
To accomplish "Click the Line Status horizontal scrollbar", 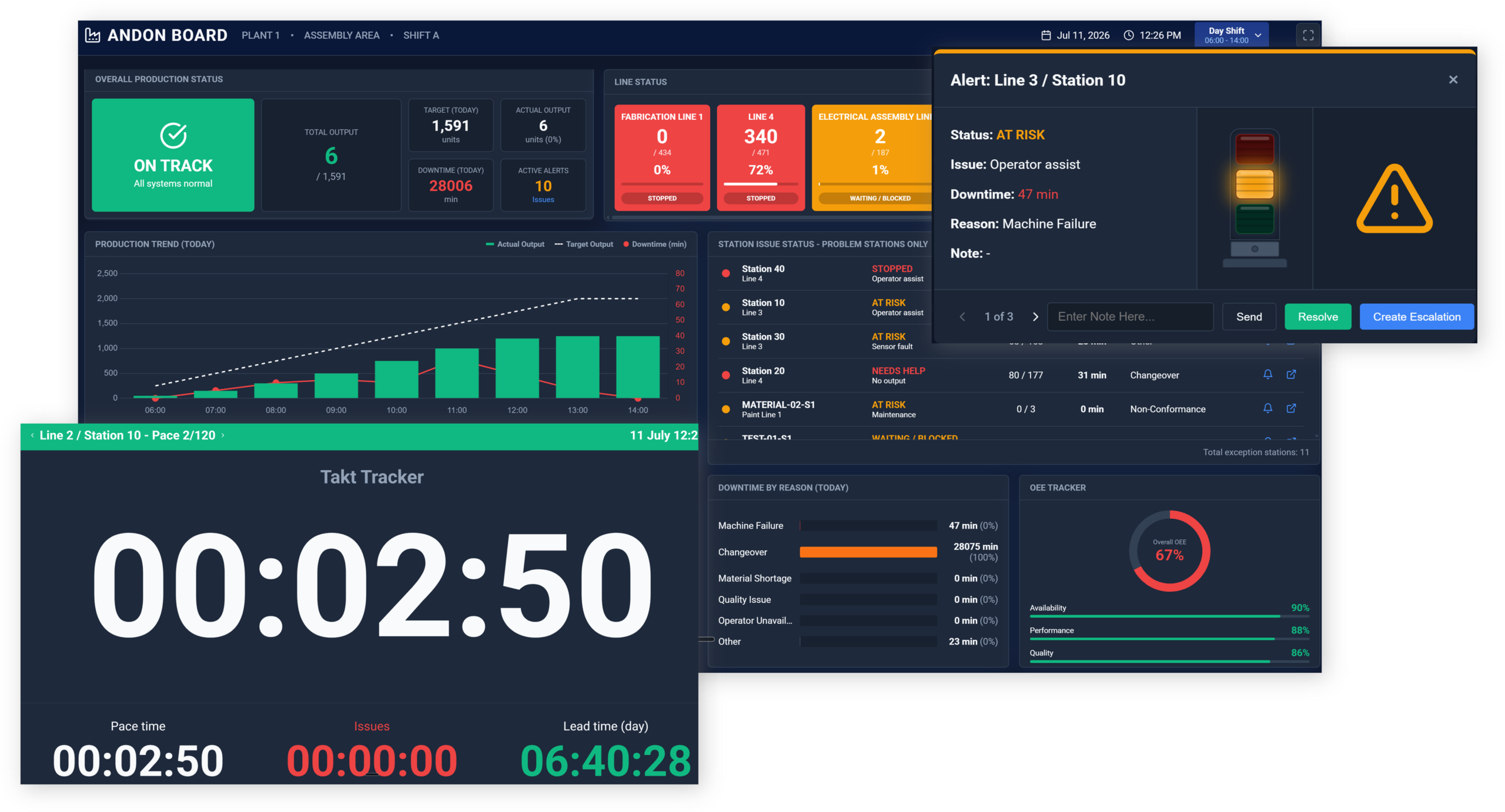I will 770,217.
